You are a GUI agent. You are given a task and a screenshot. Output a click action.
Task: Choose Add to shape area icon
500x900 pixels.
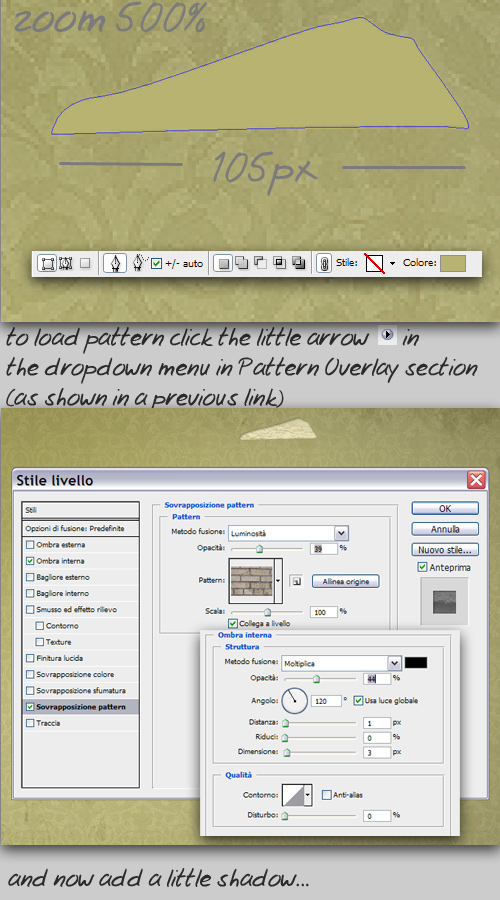pos(242,263)
